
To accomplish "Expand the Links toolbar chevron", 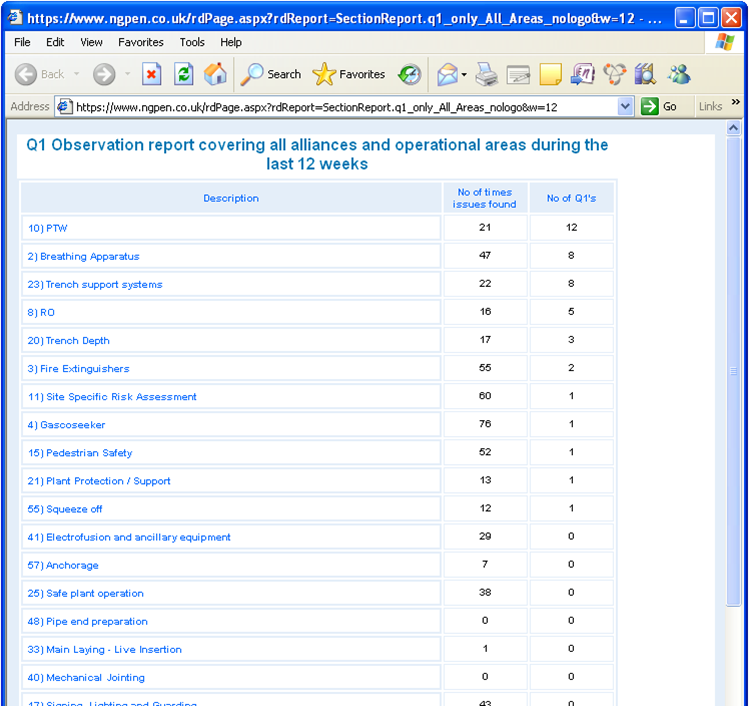I will pyautogui.click(x=735, y=102).
